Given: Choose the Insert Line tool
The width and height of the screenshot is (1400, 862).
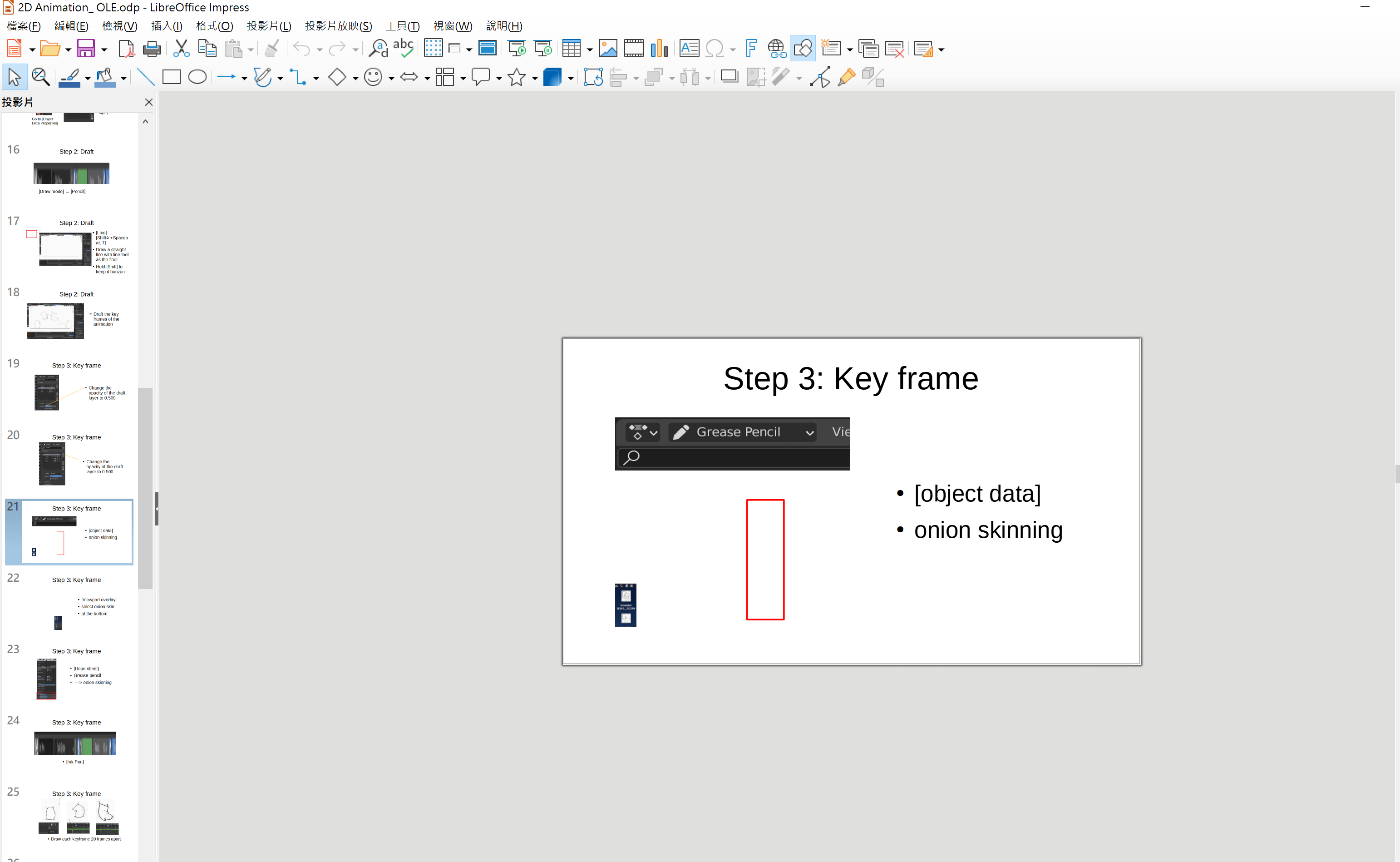Looking at the screenshot, I should (146, 77).
